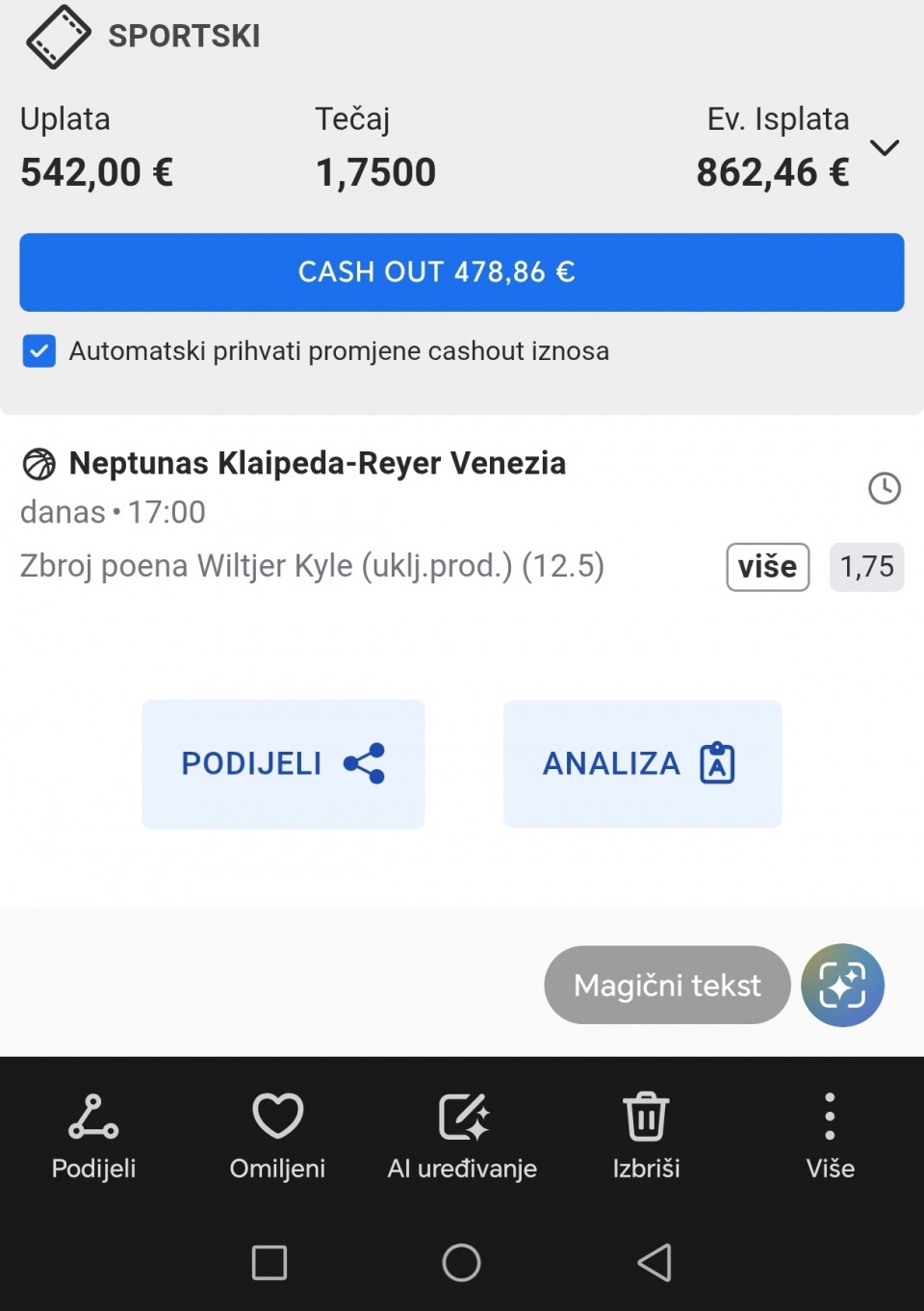Tap the Android home circle button
The width and height of the screenshot is (924, 1311).
coord(461,1263)
